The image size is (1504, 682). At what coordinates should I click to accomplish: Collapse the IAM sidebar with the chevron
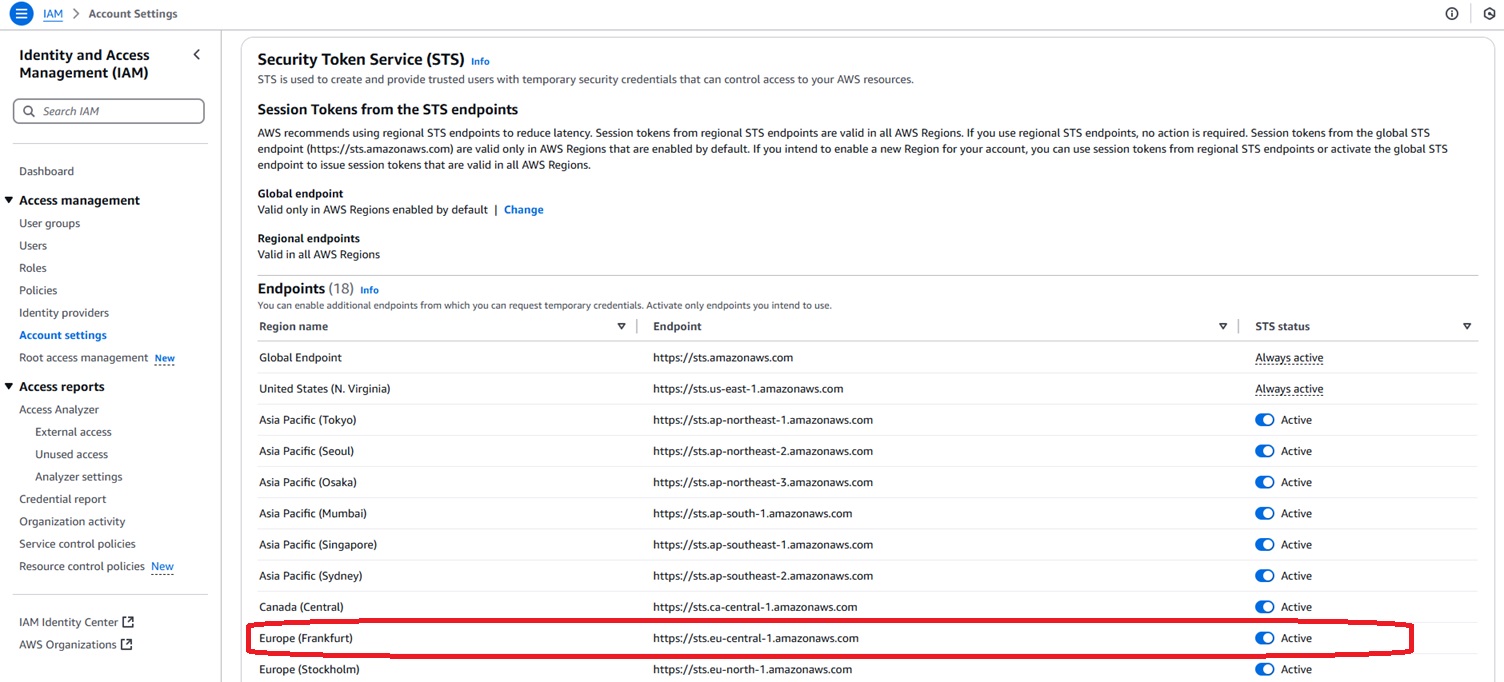click(x=196, y=55)
